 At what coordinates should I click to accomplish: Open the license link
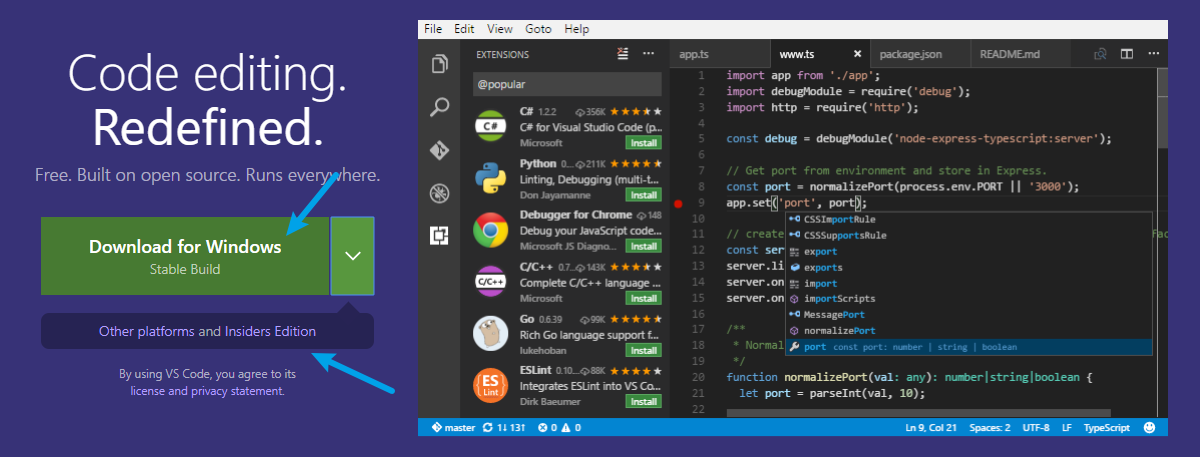(x=149, y=391)
